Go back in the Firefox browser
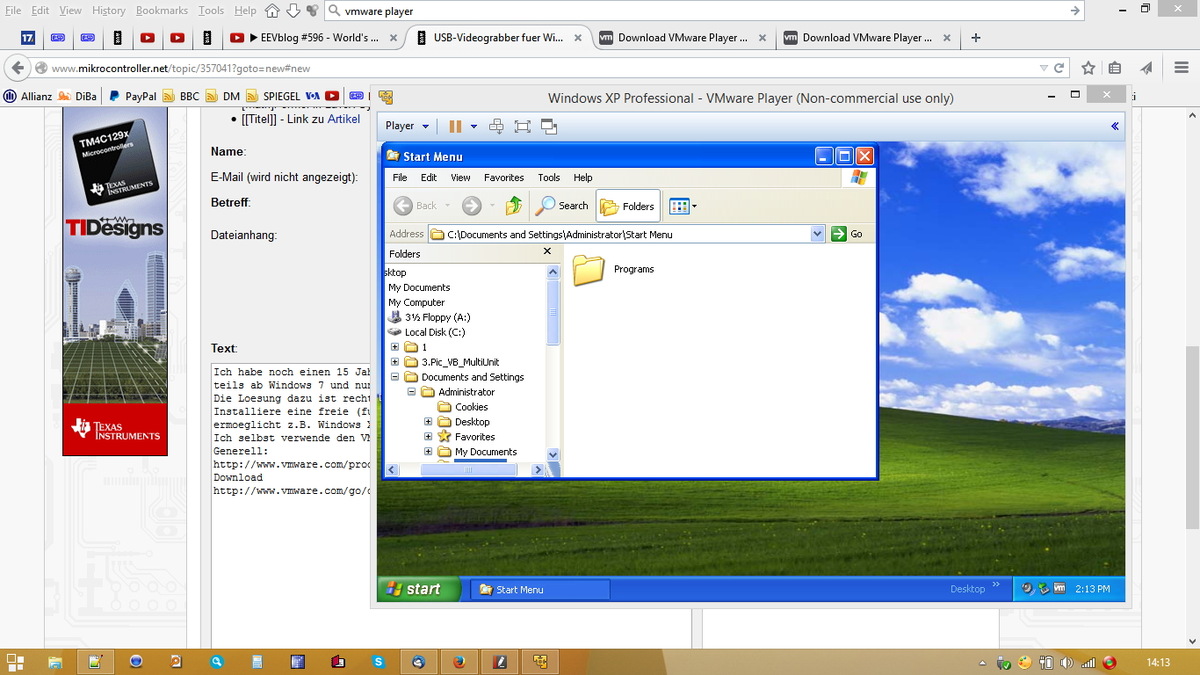 [16, 68]
